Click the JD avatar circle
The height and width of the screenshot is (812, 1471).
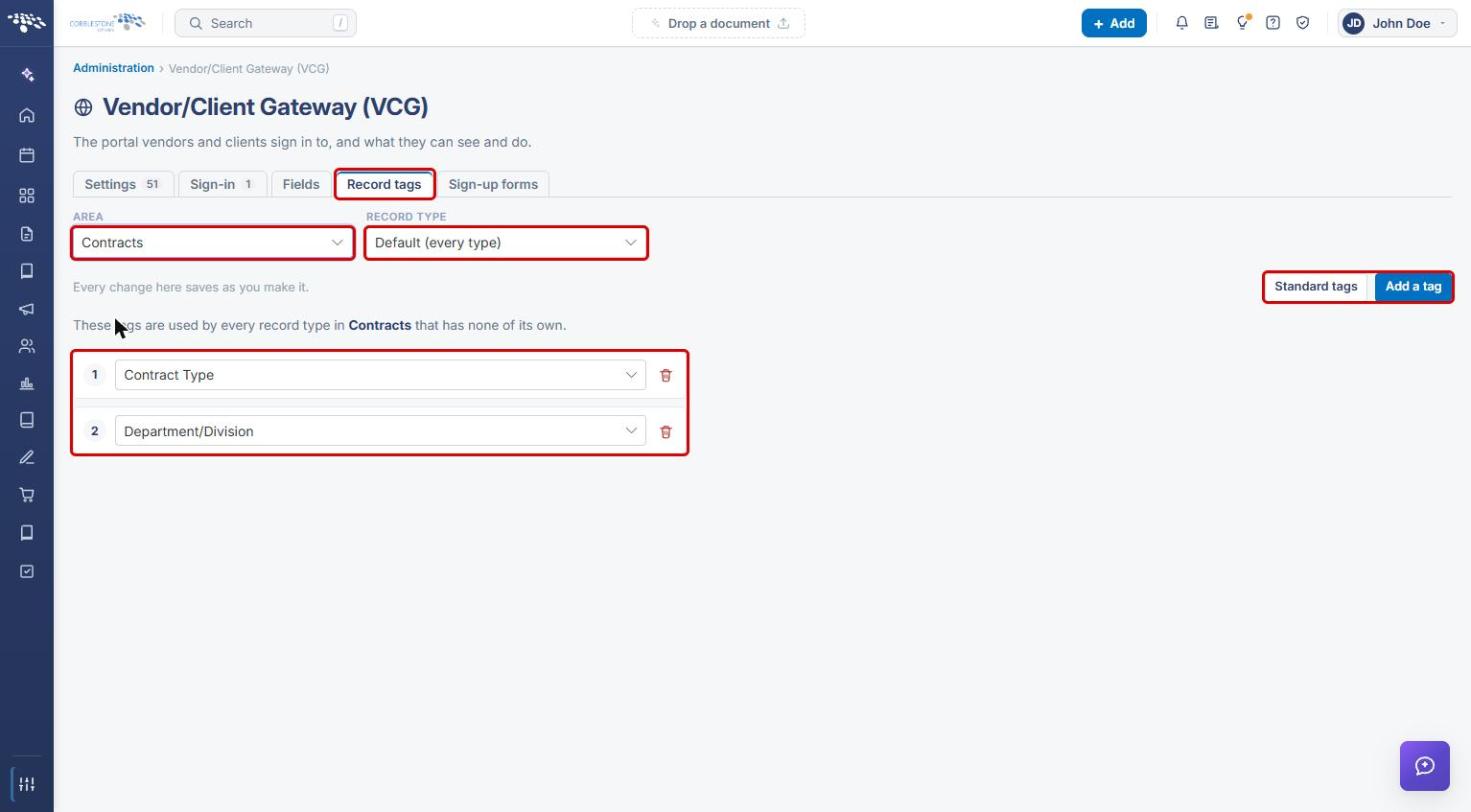click(x=1354, y=23)
